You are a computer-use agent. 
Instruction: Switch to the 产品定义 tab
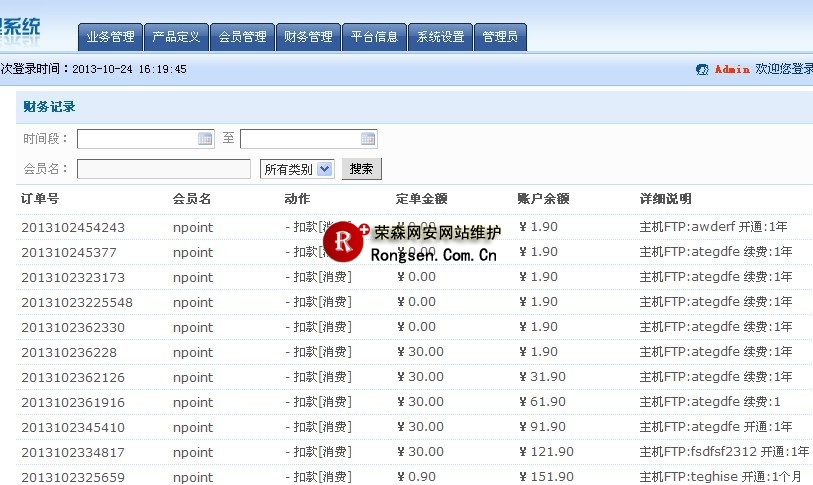click(x=176, y=37)
